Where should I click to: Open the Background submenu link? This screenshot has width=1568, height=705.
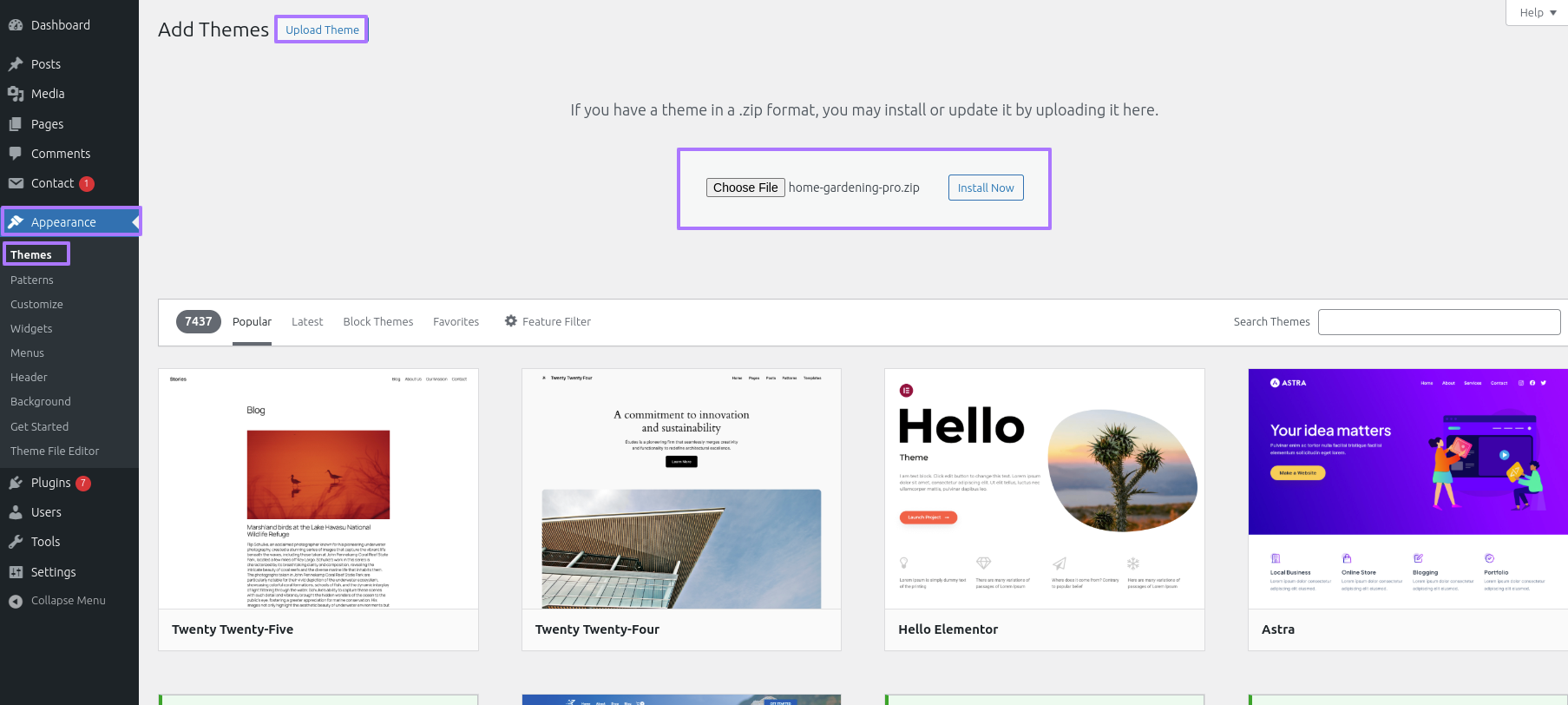coord(41,401)
